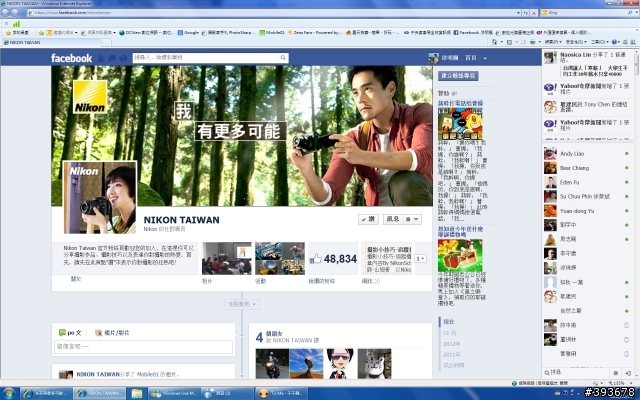Click the browser forward button

point(15,13)
